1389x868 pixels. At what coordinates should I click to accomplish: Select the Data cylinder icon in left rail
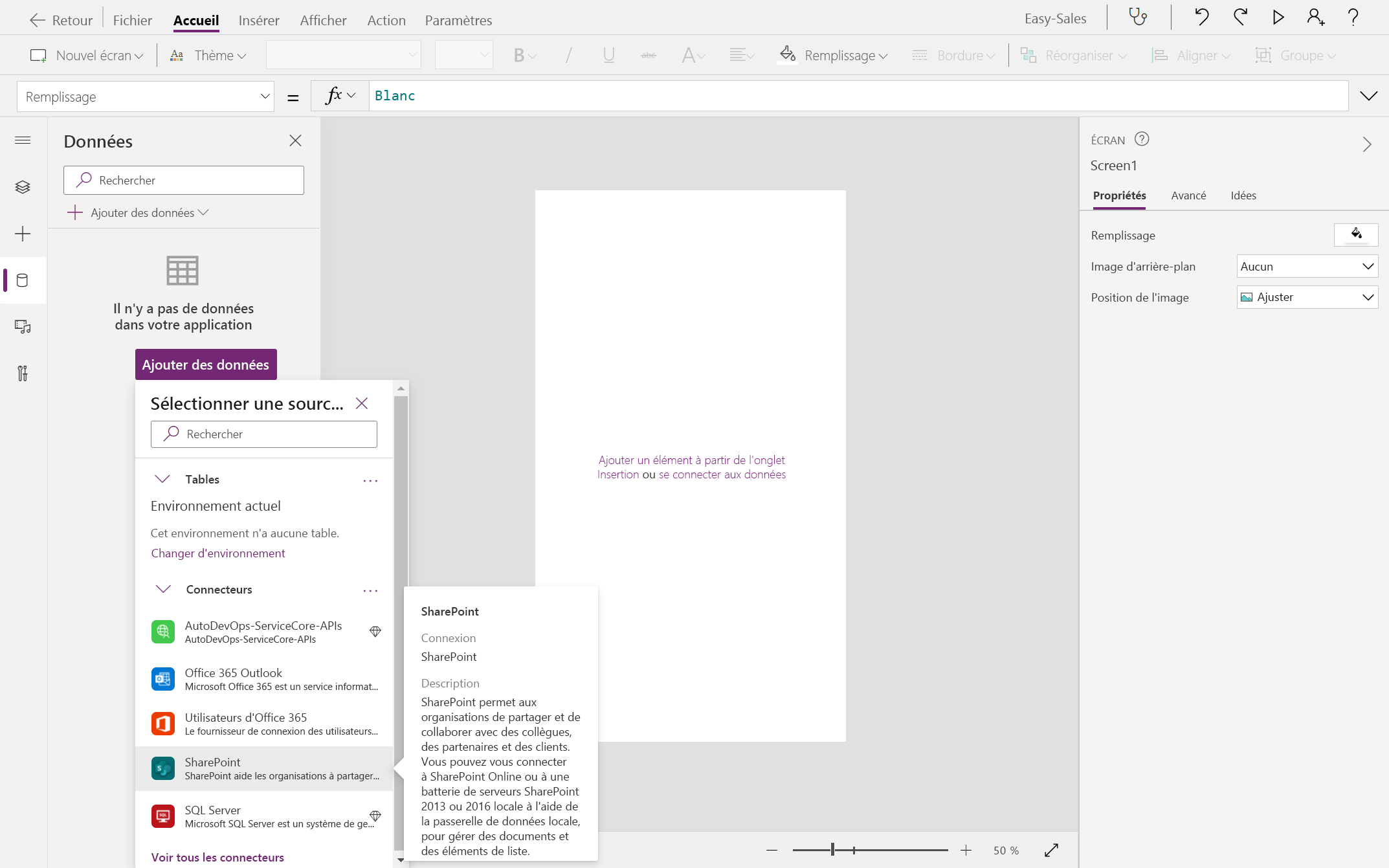(23, 280)
